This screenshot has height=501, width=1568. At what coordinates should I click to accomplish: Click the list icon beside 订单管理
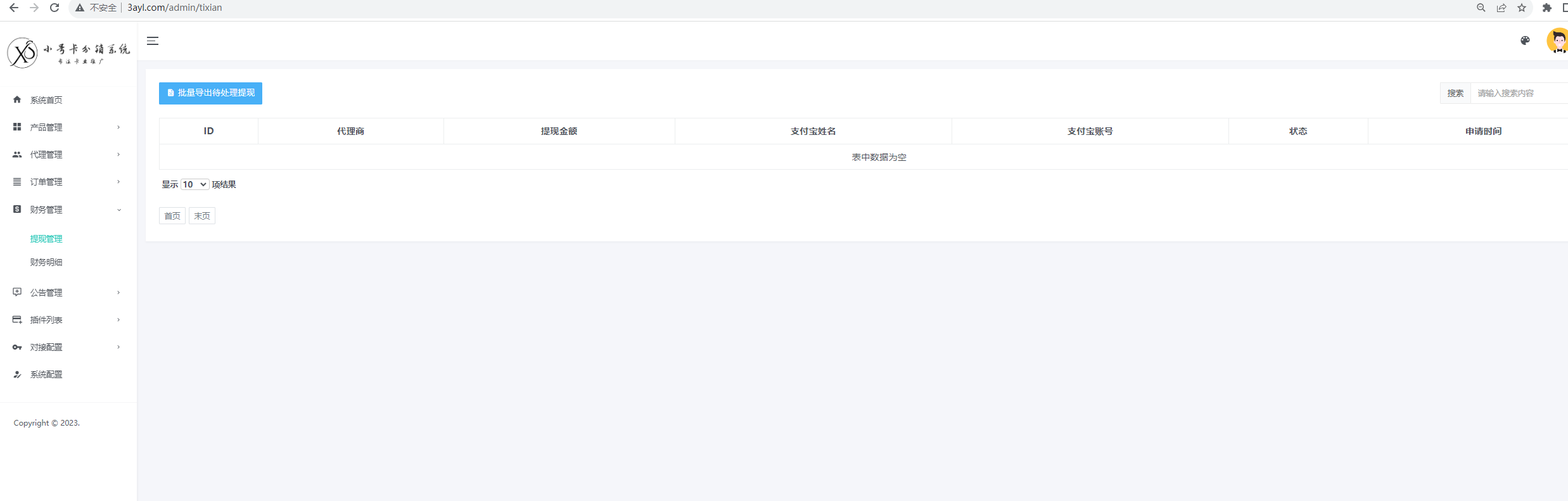(x=17, y=181)
